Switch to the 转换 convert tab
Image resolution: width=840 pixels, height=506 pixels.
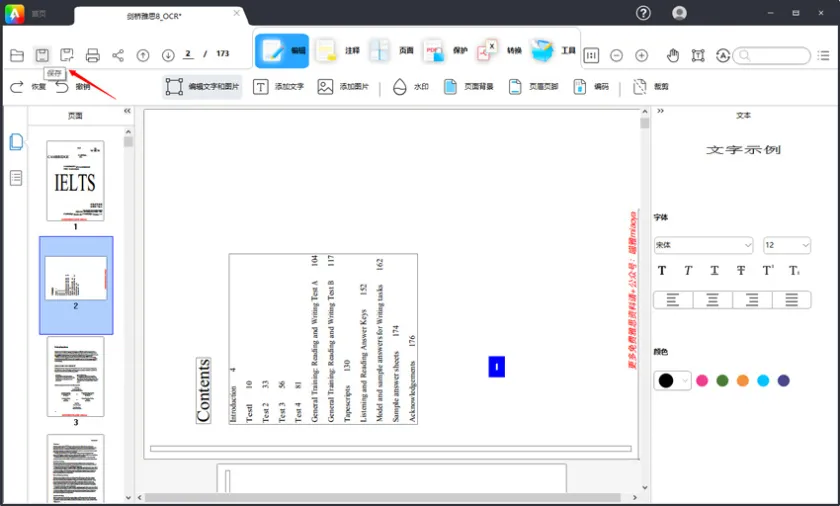500,50
